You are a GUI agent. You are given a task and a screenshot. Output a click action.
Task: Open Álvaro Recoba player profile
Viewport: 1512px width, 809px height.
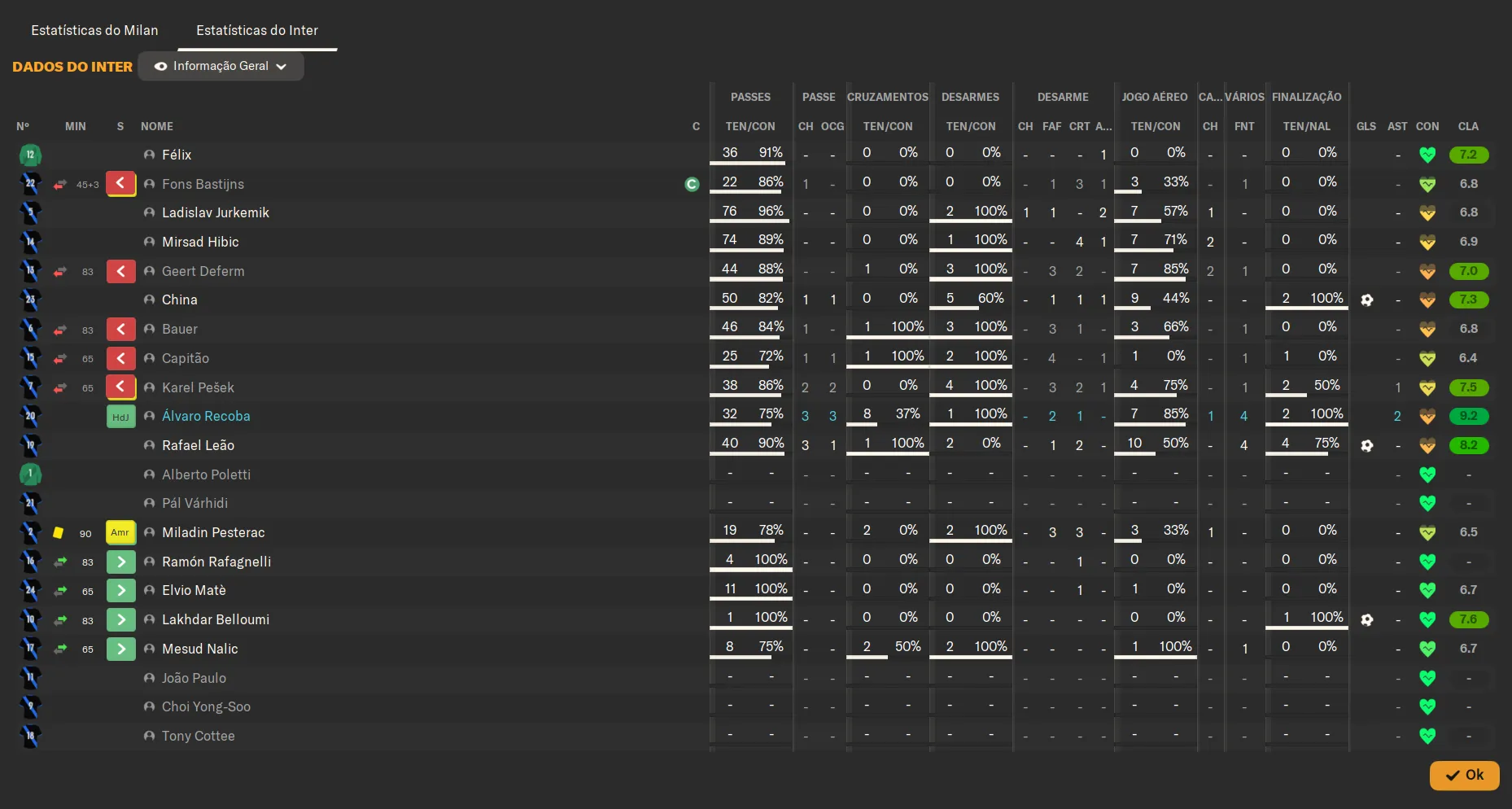point(206,416)
